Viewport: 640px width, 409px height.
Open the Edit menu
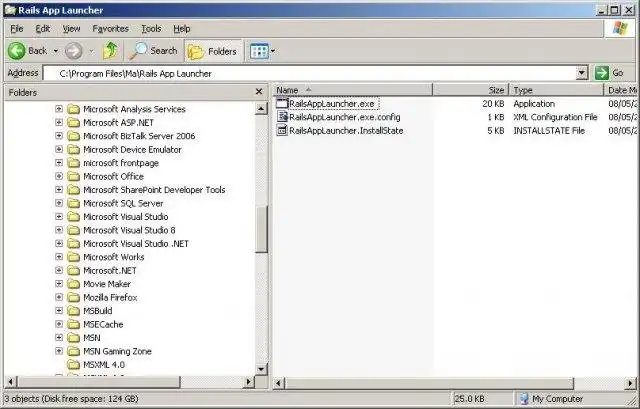[42, 29]
